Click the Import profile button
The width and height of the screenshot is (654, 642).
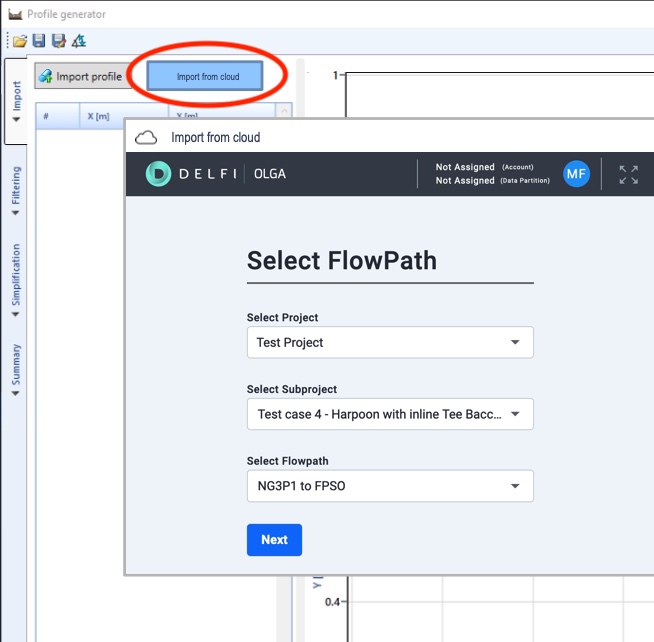(82, 76)
